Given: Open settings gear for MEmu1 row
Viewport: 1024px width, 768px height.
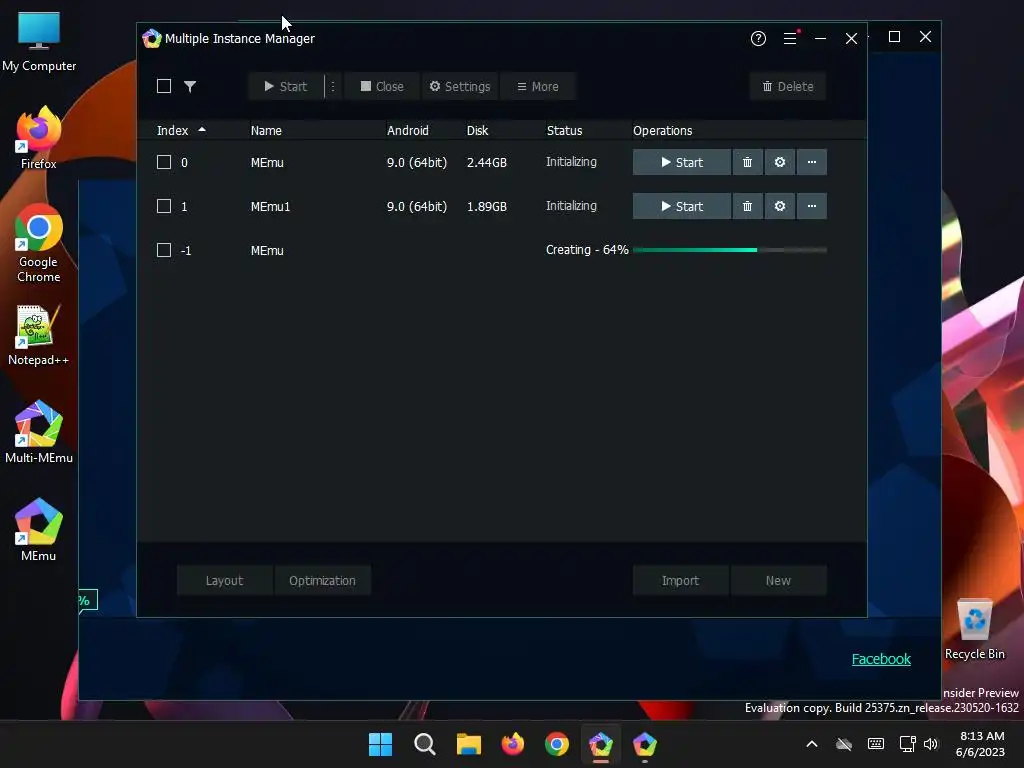Looking at the screenshot, I should [780, 206].
